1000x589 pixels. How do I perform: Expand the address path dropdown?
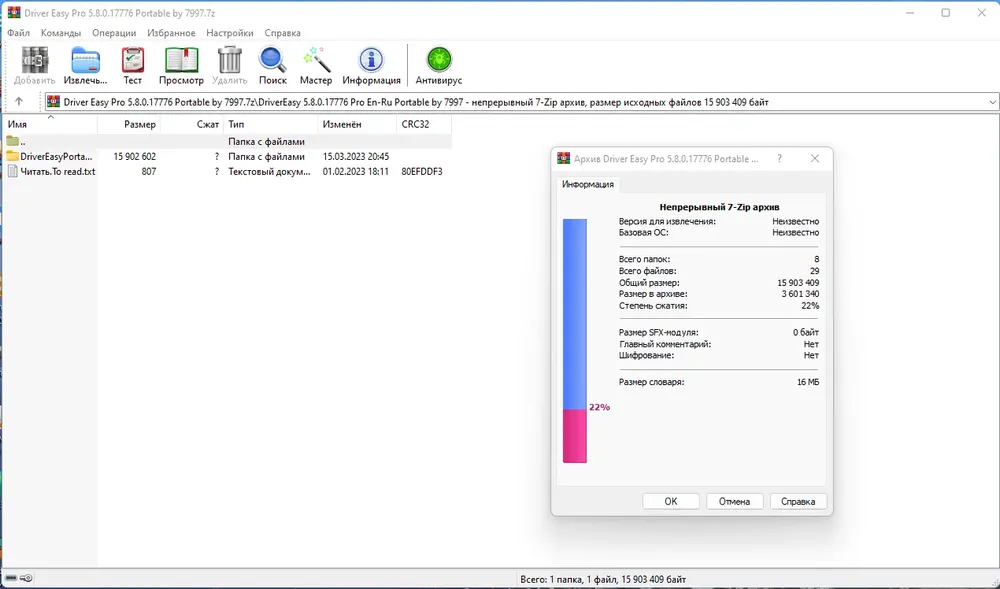click(992, 102)
